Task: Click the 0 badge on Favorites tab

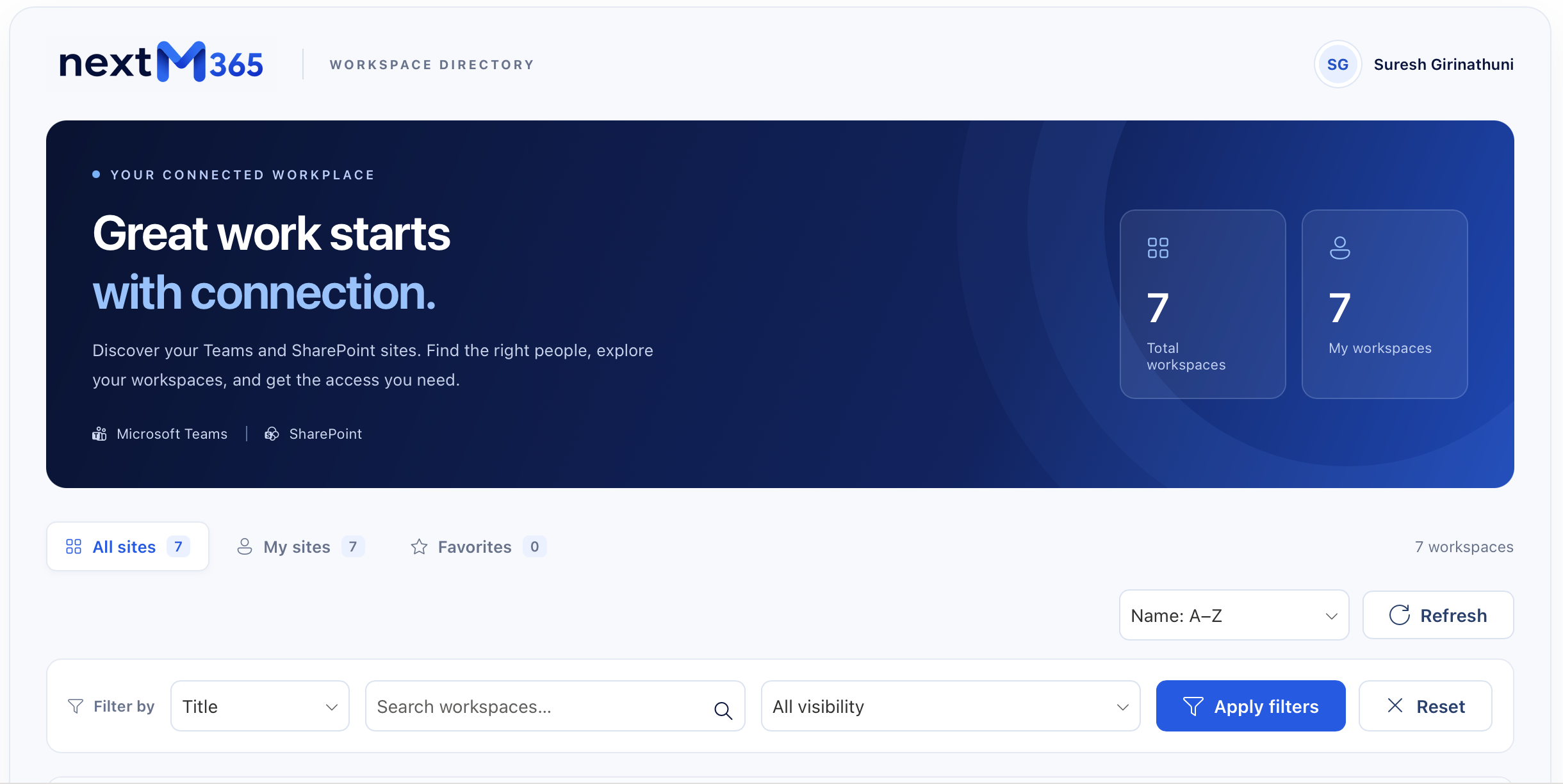Action: point(534,546)
